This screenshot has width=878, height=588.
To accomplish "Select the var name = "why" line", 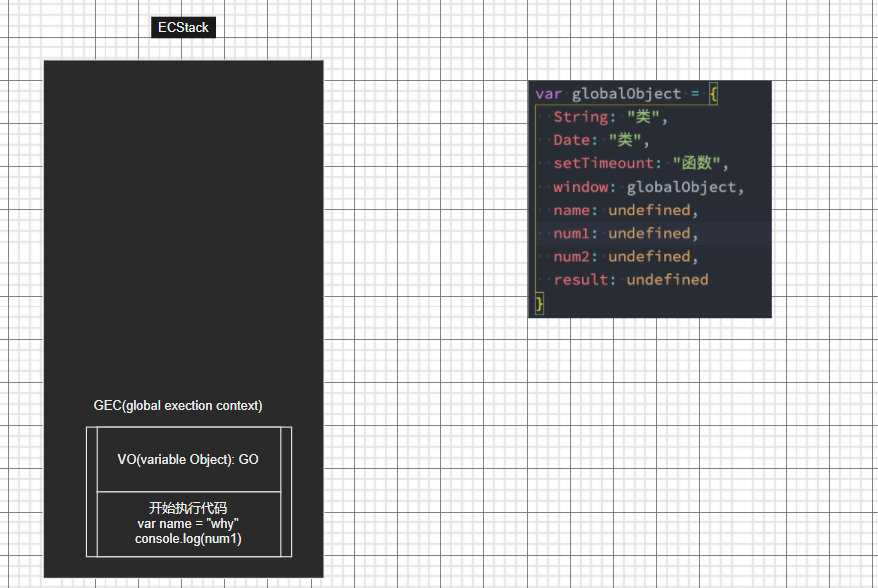I will tap(188, 524).
